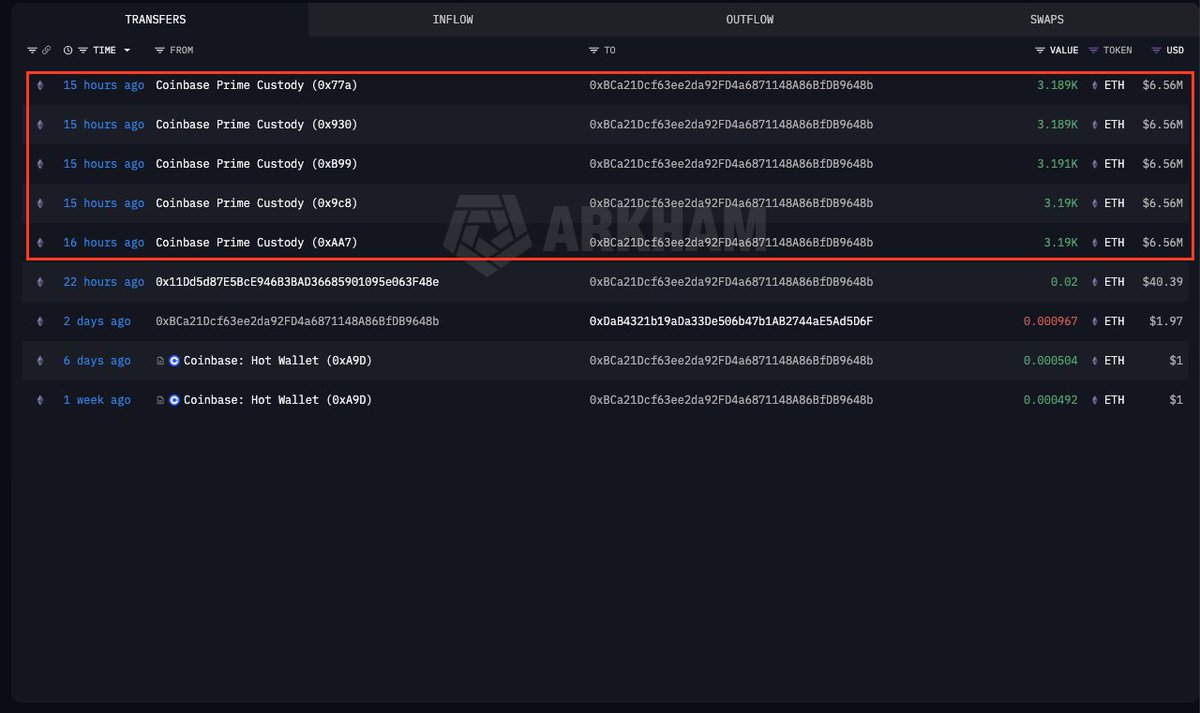
Task: Open the FROM column filter icon
Action: click(160, 50)
